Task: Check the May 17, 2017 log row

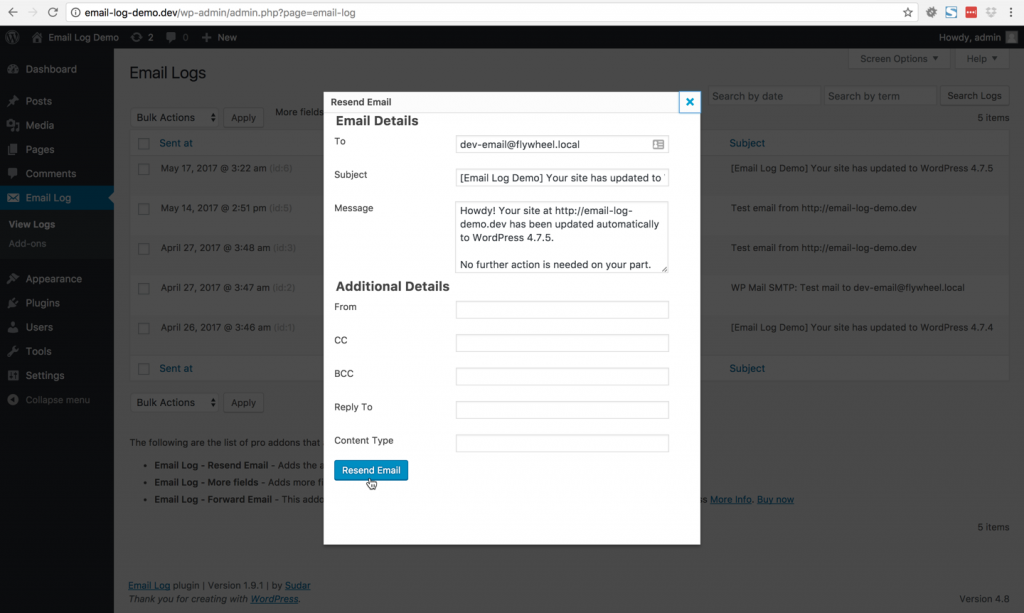Action: [144, 169]
